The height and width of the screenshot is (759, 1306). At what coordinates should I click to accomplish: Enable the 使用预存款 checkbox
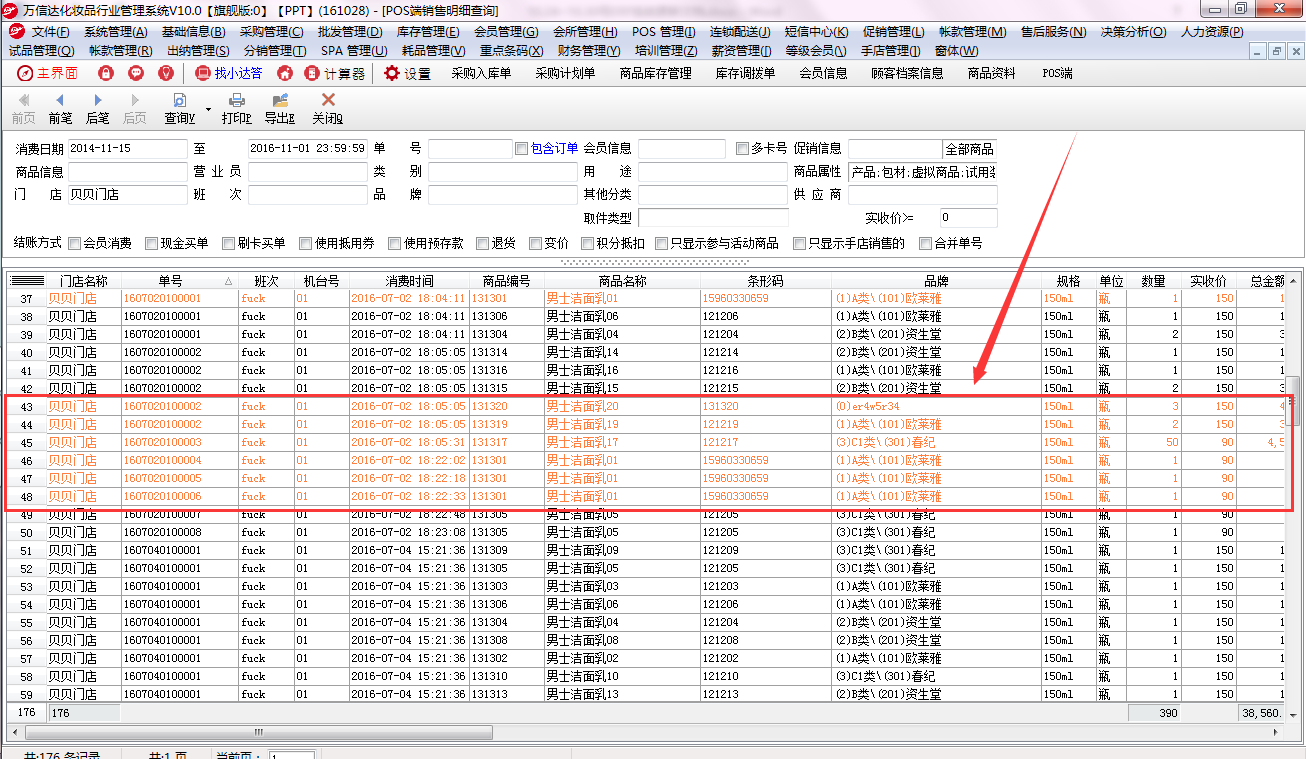pyautogui.click(x=394, y=243)
